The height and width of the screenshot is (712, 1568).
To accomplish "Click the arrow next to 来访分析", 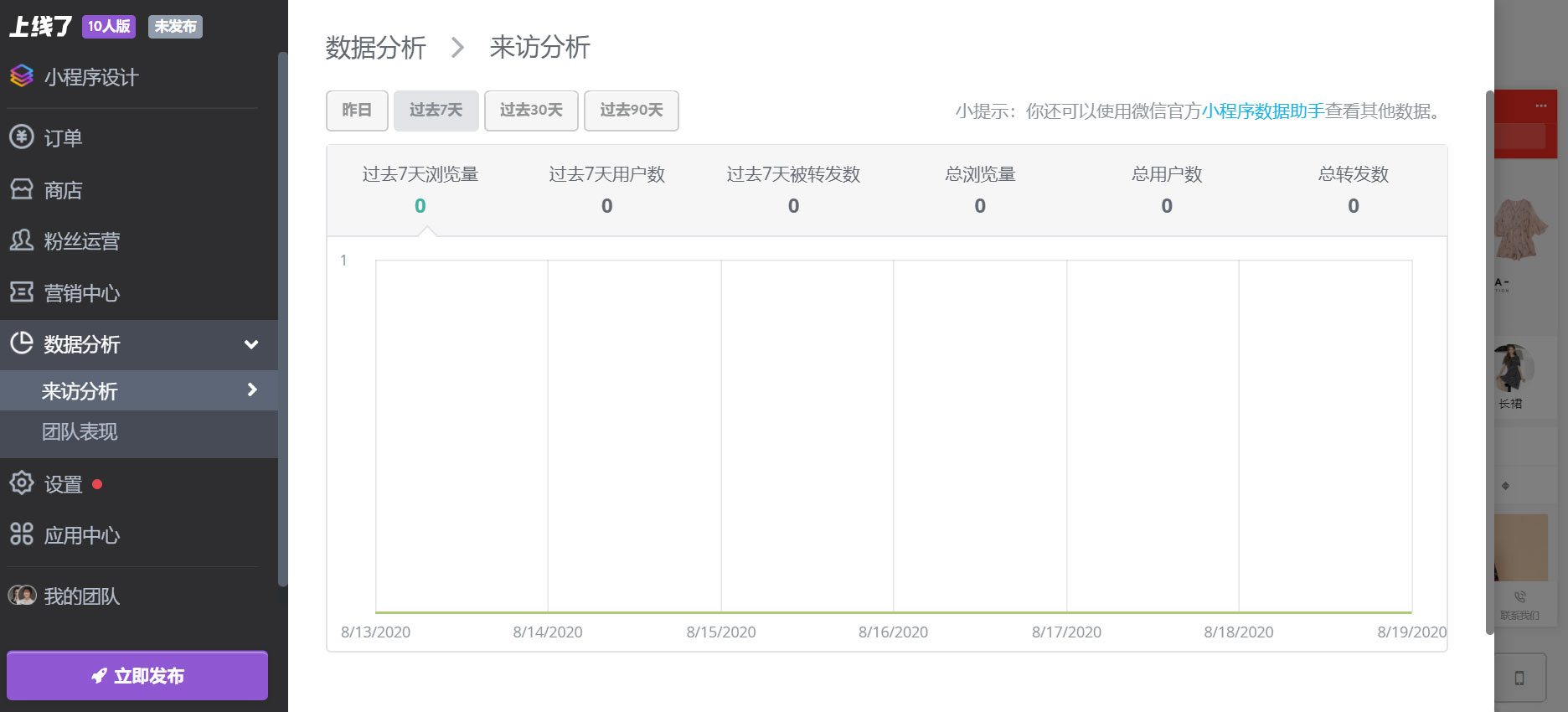I will [252, 390].
